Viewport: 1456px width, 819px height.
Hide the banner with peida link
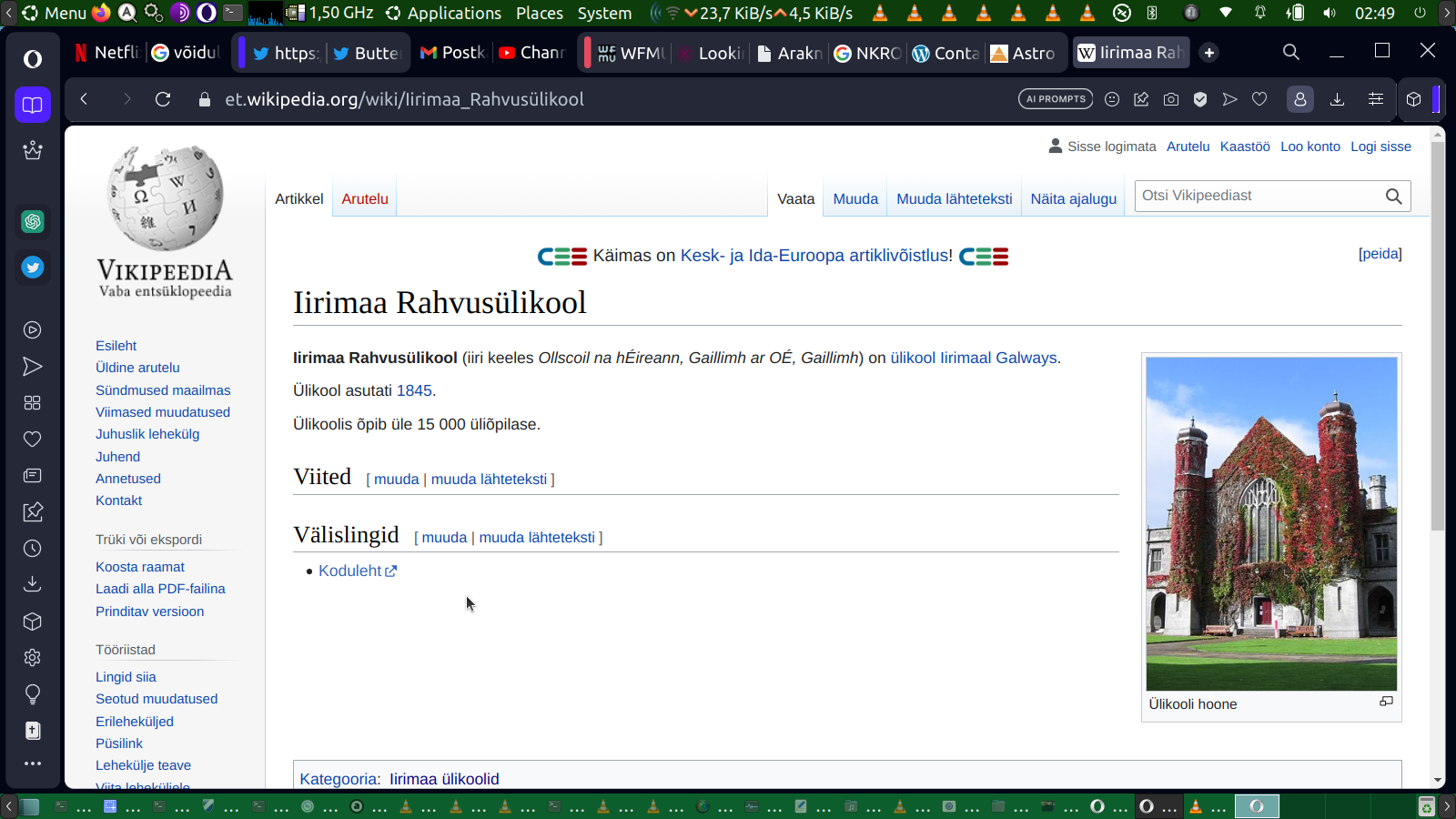click(x=1380, y=254)
